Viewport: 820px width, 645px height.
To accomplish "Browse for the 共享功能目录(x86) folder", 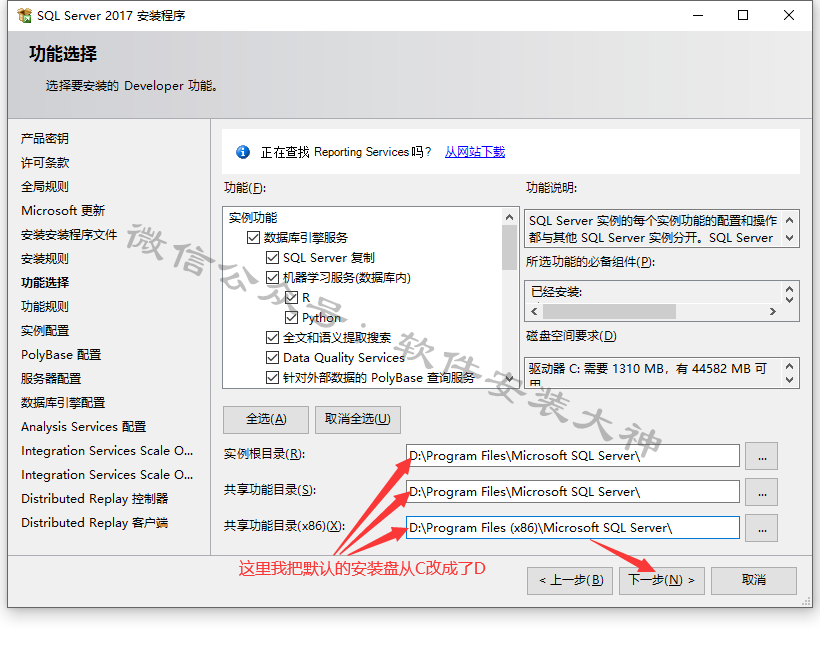I will (761, 528).
